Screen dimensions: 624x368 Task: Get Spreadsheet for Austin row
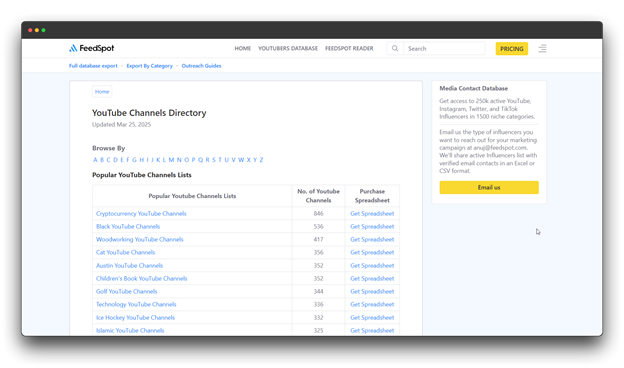click(x=372, y=266)
